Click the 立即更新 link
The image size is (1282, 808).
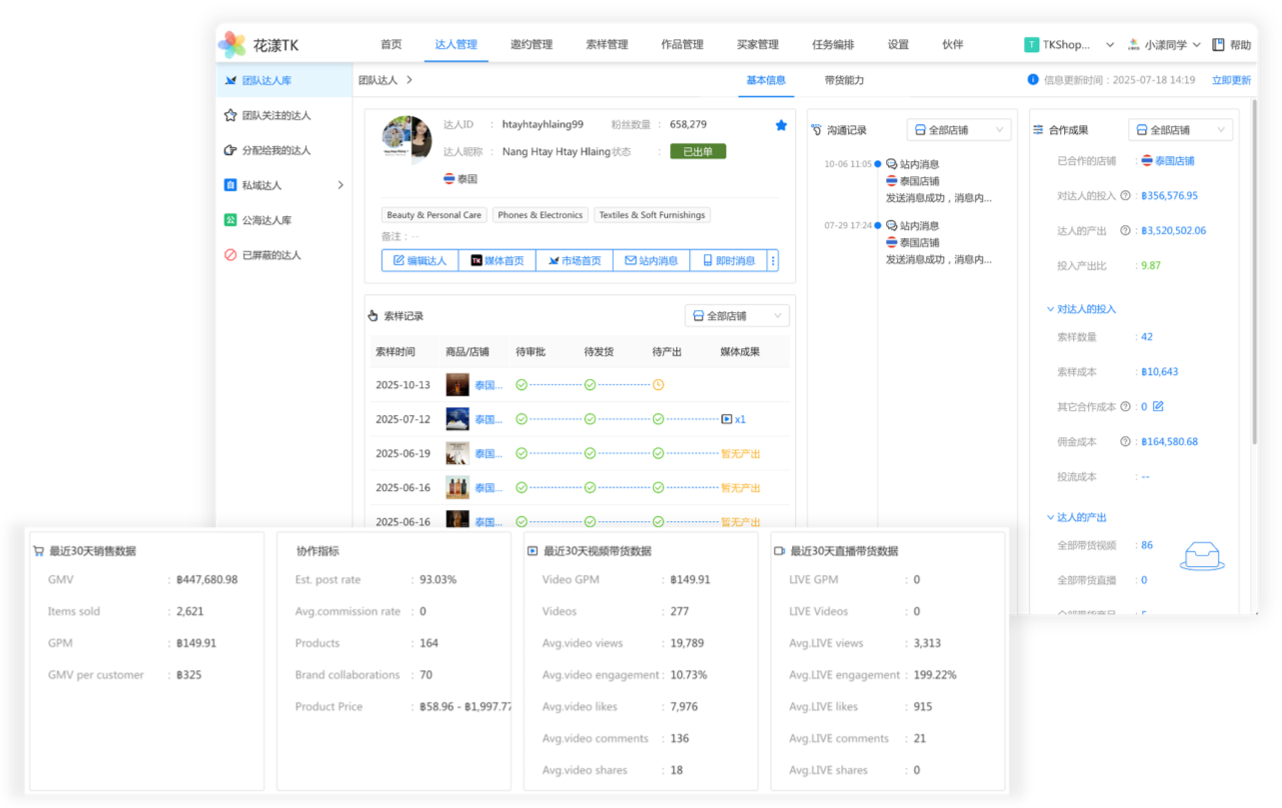pyautogui.click(x=1231, y=80)
